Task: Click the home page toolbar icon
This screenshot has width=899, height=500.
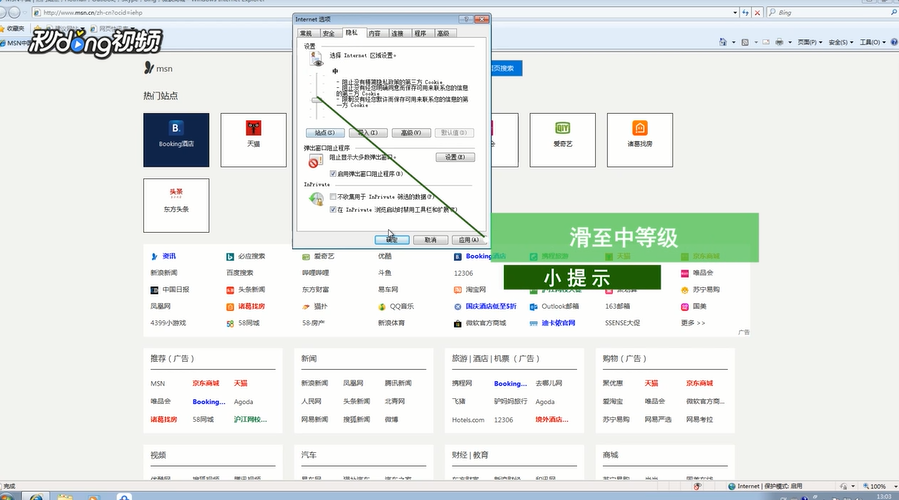Action: click(x=723, y=42)
